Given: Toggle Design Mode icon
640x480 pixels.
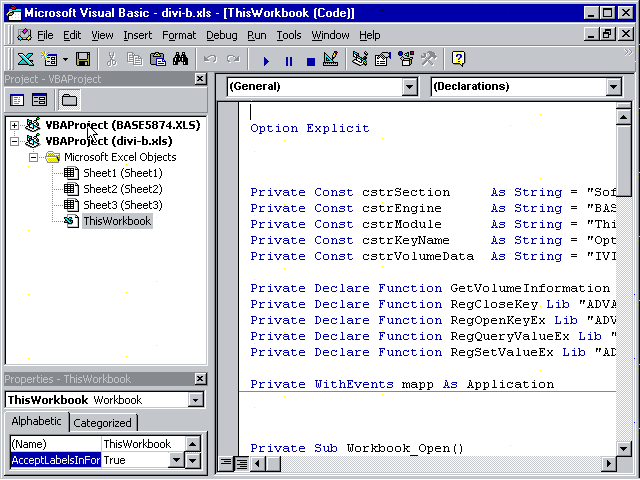Looking at the screenshot, I should [x=331, y=59].
